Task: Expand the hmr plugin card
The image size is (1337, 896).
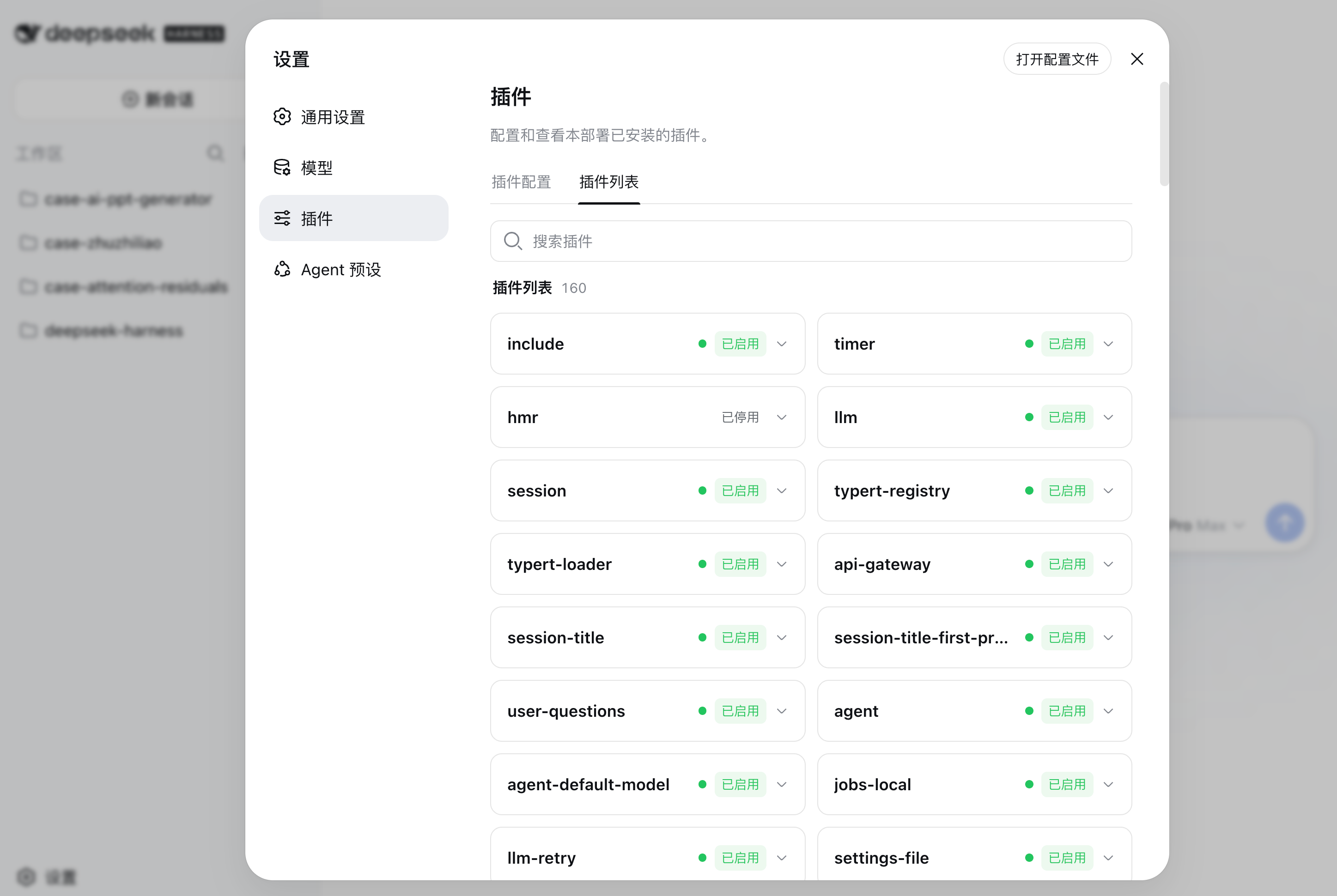Action: 781,417
